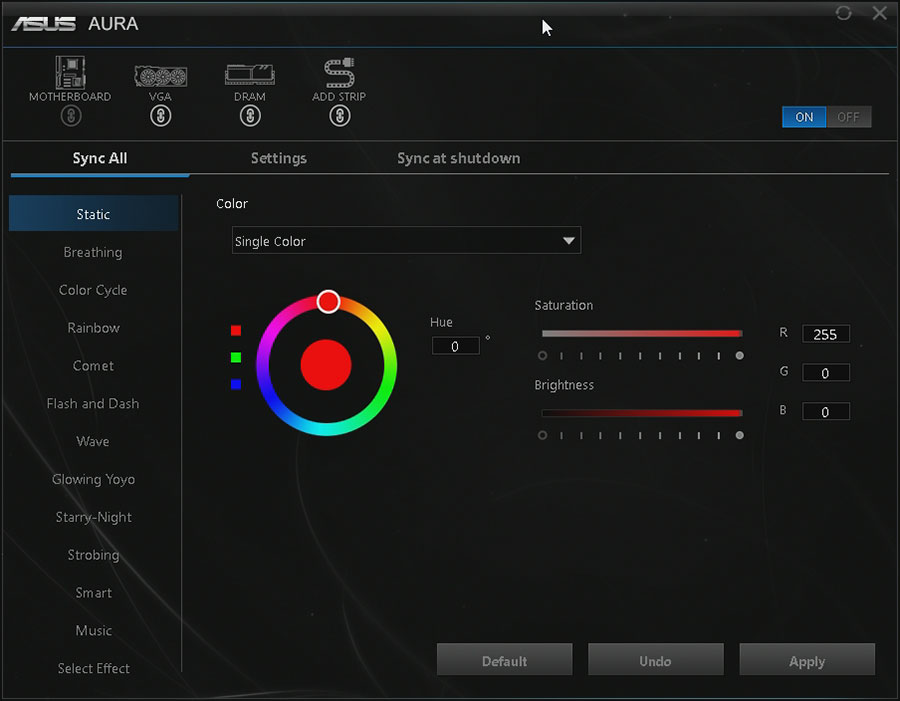Click the R value field showing 255
Viewport: 900px width, 701px height.
pyautogui.click(x=825, y=334)
